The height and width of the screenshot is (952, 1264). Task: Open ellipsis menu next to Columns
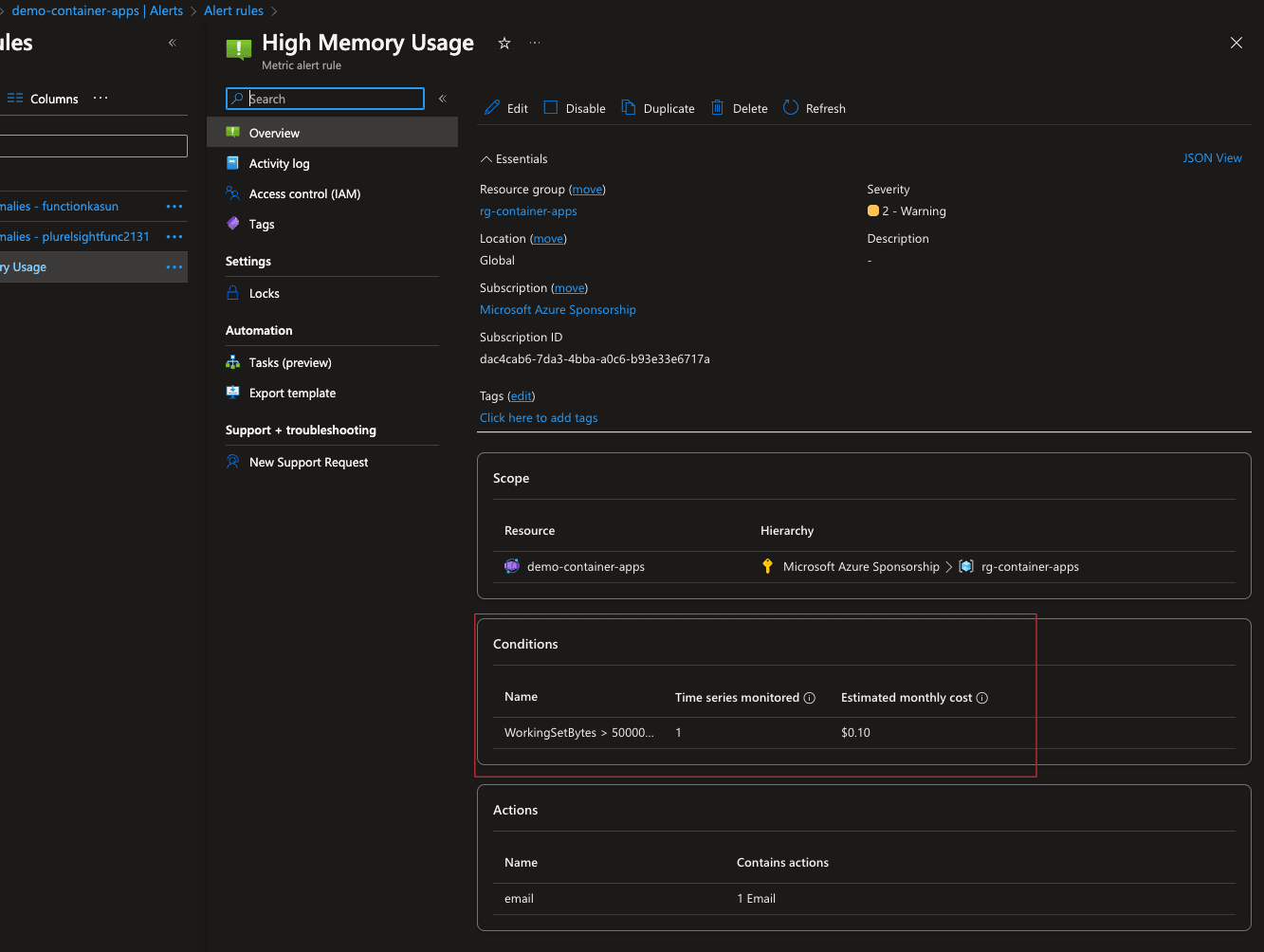[x=100, y=99]
